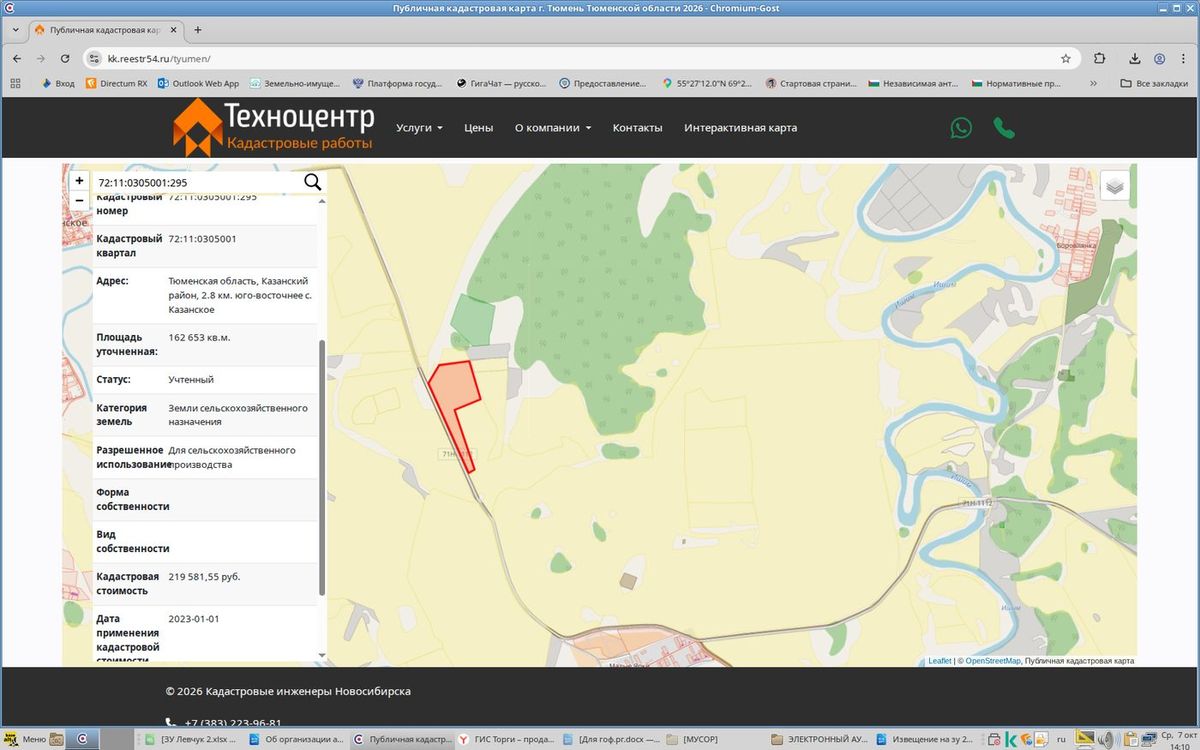Open the map layers control

point(1115,186)
